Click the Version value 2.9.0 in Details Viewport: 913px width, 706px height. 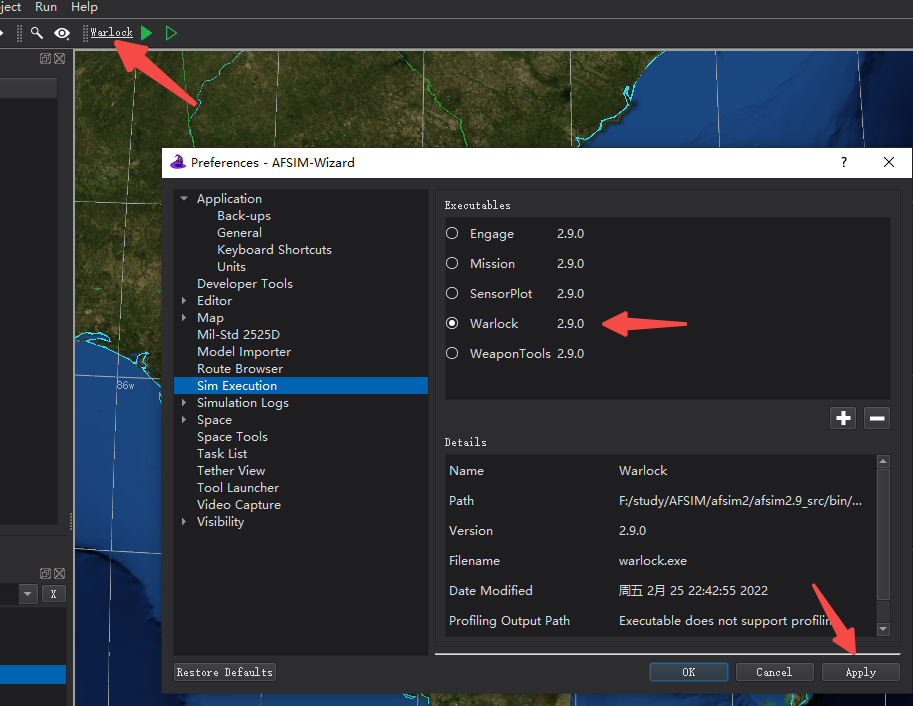632,531
